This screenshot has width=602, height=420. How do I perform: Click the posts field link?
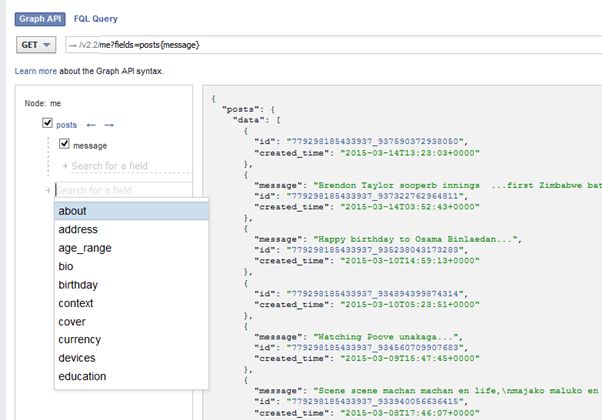66,124
